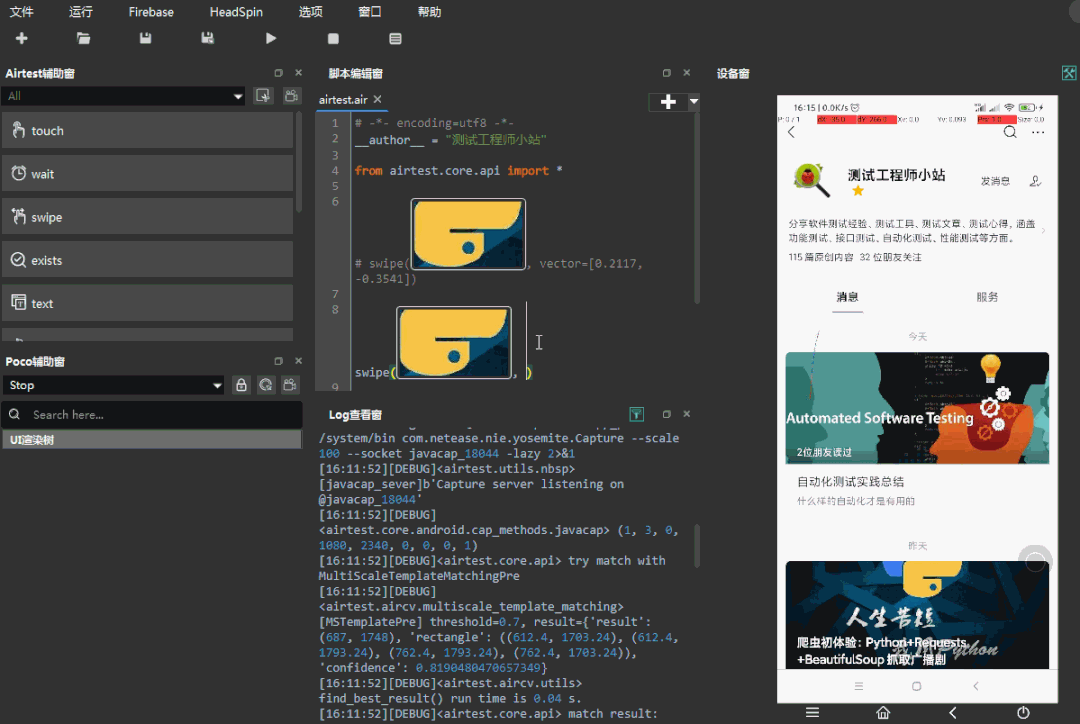Open the 运行 menu
The height and width of the screenshot is (724, 1080).
81,12
